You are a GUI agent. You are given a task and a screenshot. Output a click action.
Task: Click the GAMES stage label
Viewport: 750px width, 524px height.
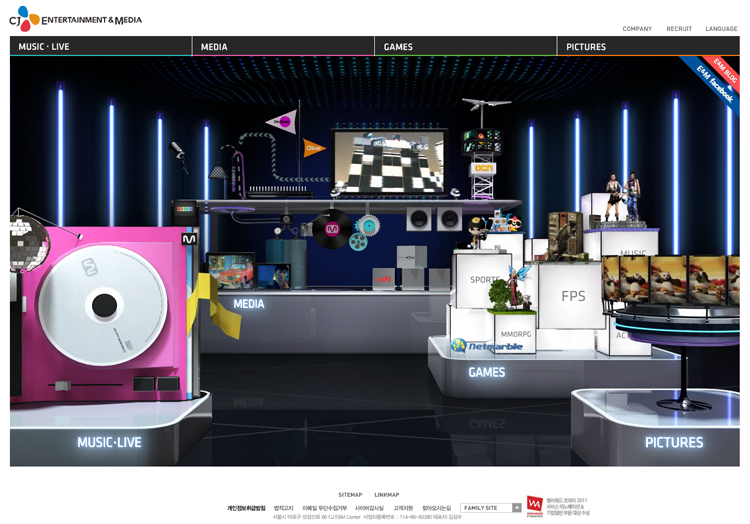tap(486, 372)
